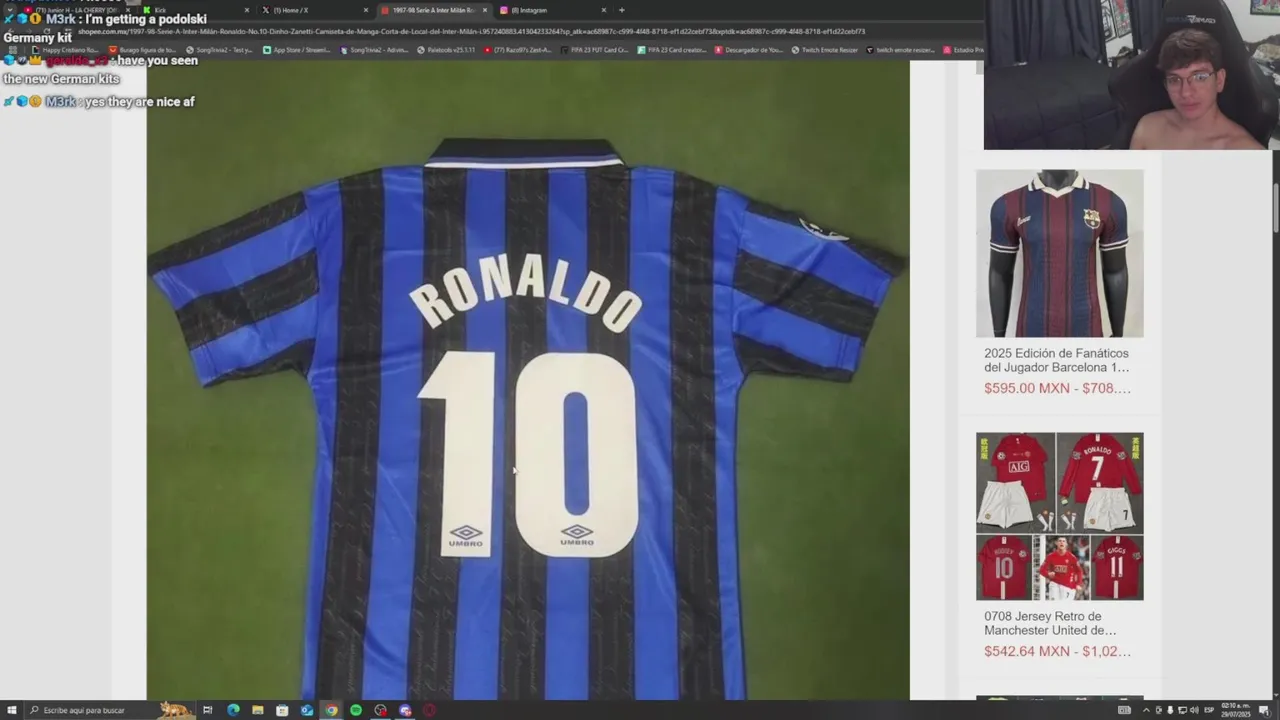Open the clock showing 02:10 a. m.
Screen dimensions: 1280x720
(1235, 710)
